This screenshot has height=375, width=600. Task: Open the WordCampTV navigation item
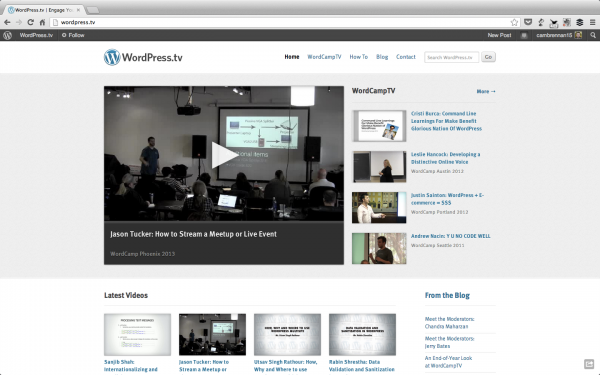[324, 57]
